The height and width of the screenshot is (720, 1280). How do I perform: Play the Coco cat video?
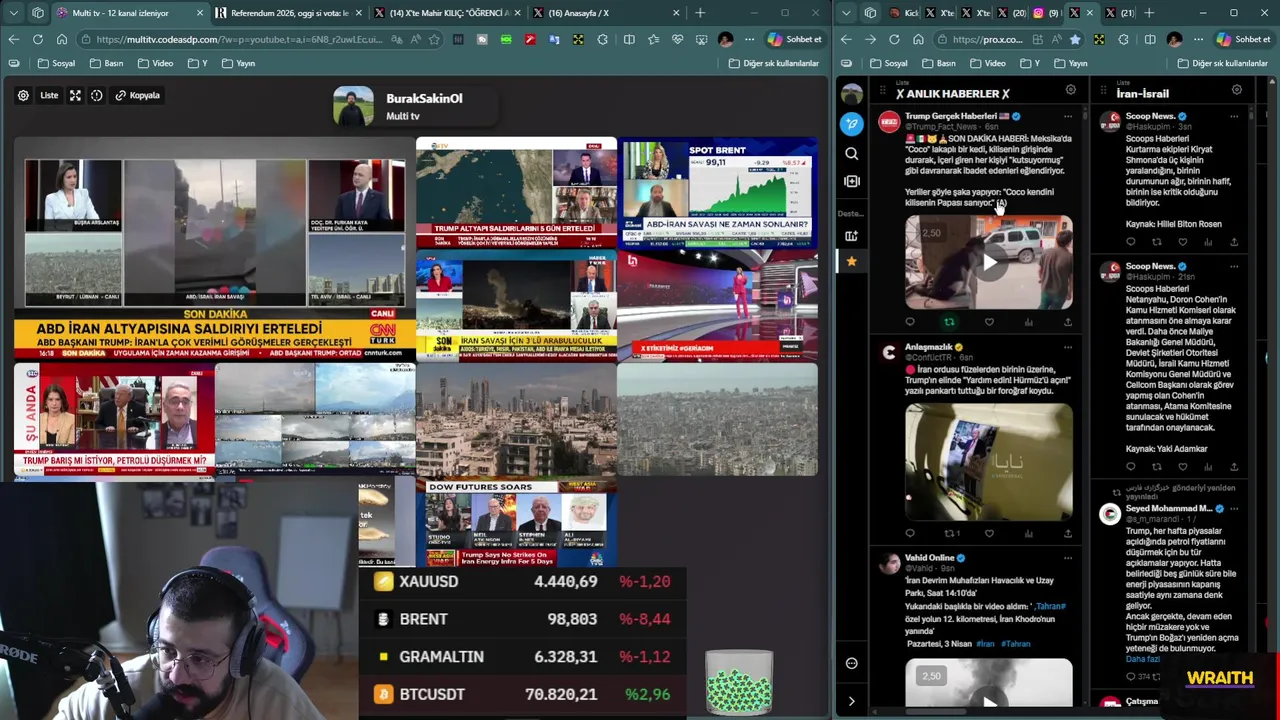(x=989, y=263)
